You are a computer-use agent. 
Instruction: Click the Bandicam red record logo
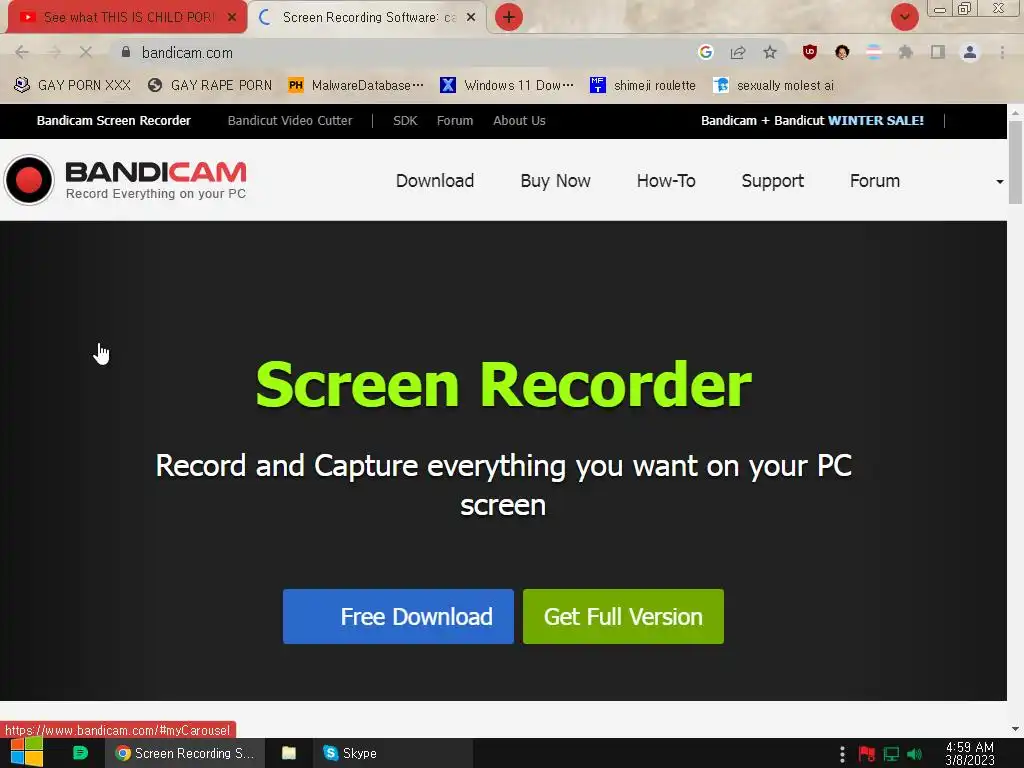coord(29,180)
